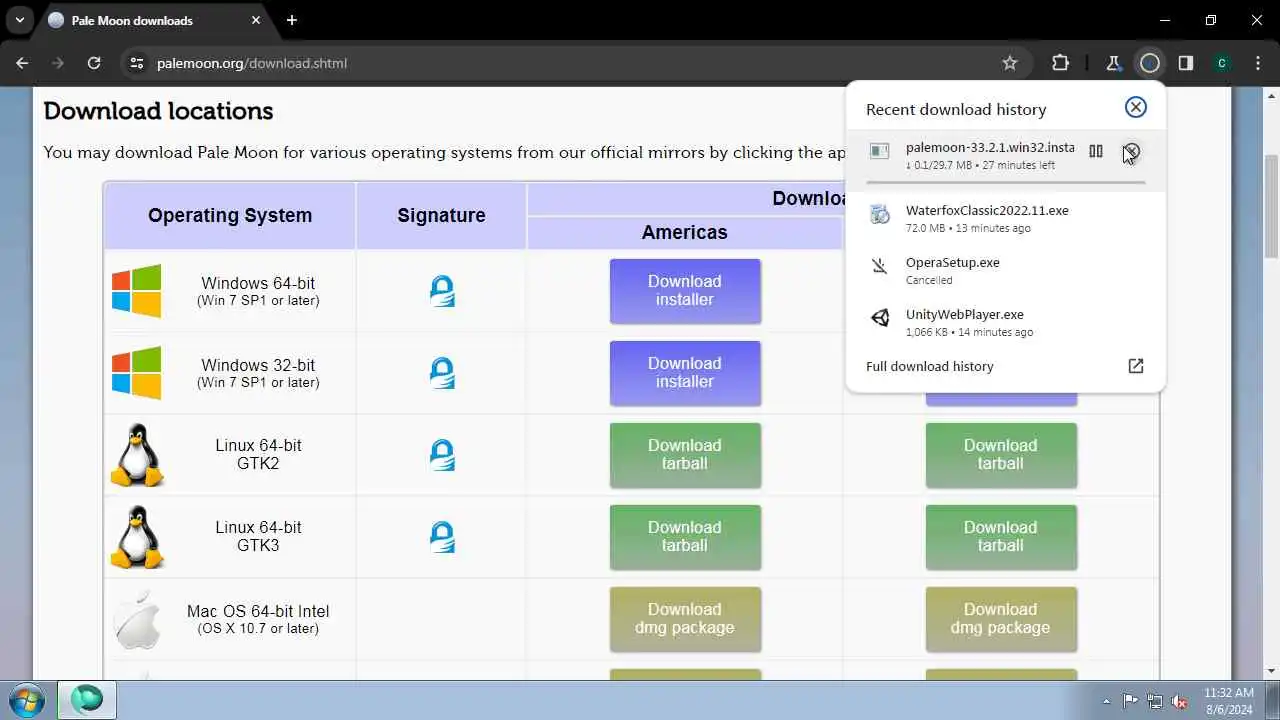
Task: Close the Recent download history popup
Action: pyautogui.click(x=1136, y=107)
